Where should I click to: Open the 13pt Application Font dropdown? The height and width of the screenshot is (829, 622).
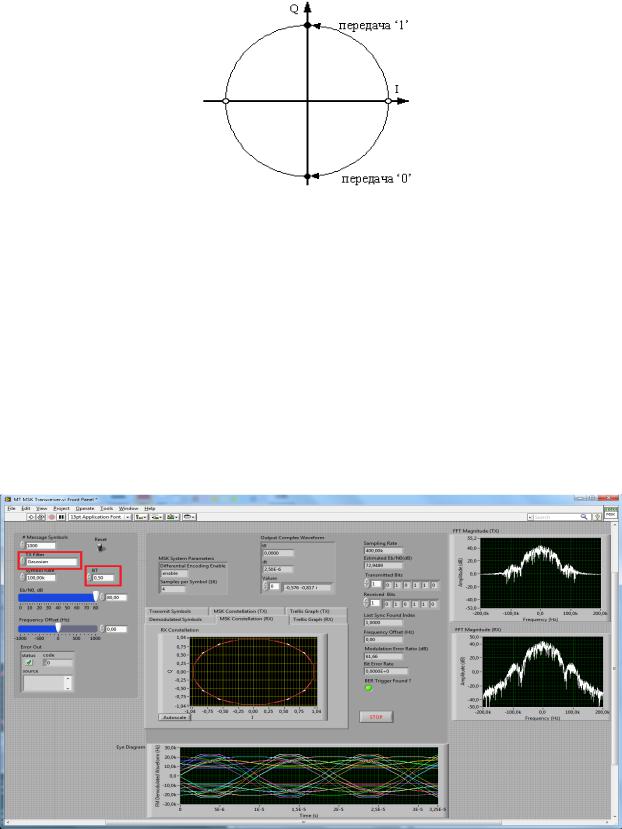99,517
